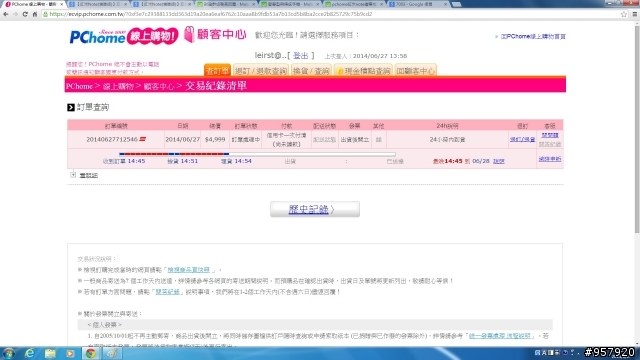
Task: Expand the plus box below the order
Action: pos(73,175)
